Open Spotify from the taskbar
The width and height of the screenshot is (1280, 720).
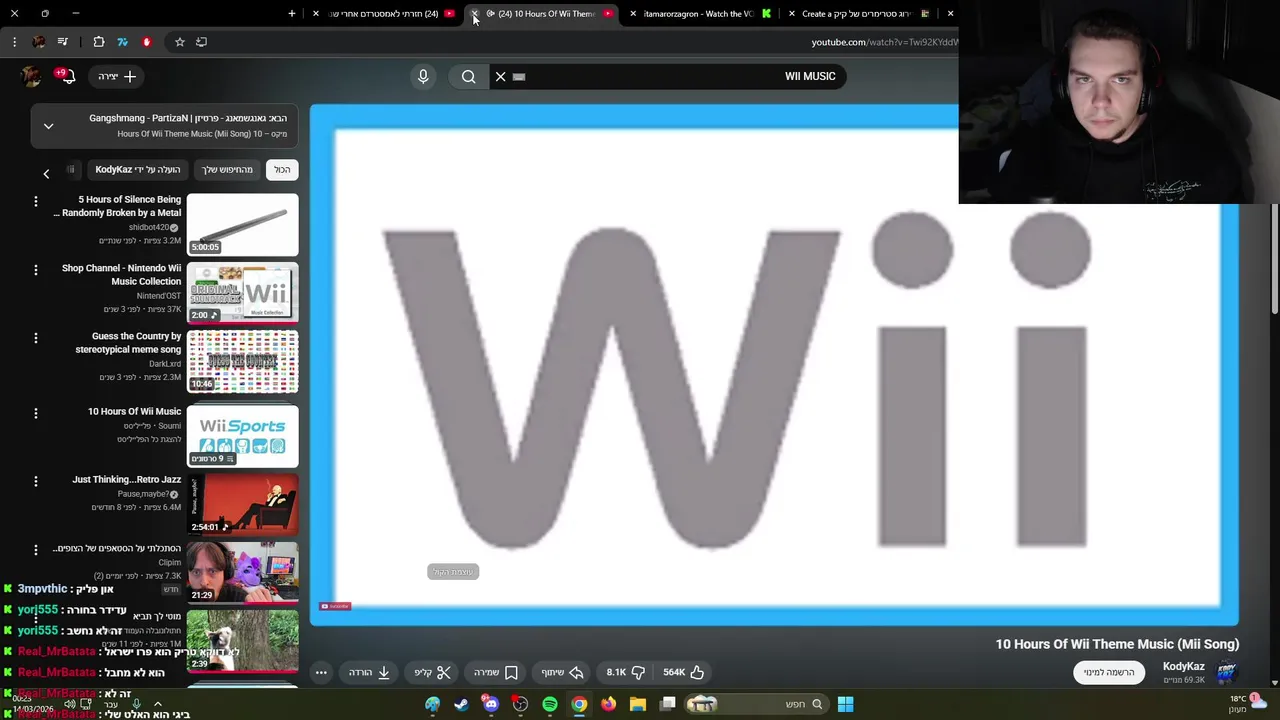coord(550,704)
